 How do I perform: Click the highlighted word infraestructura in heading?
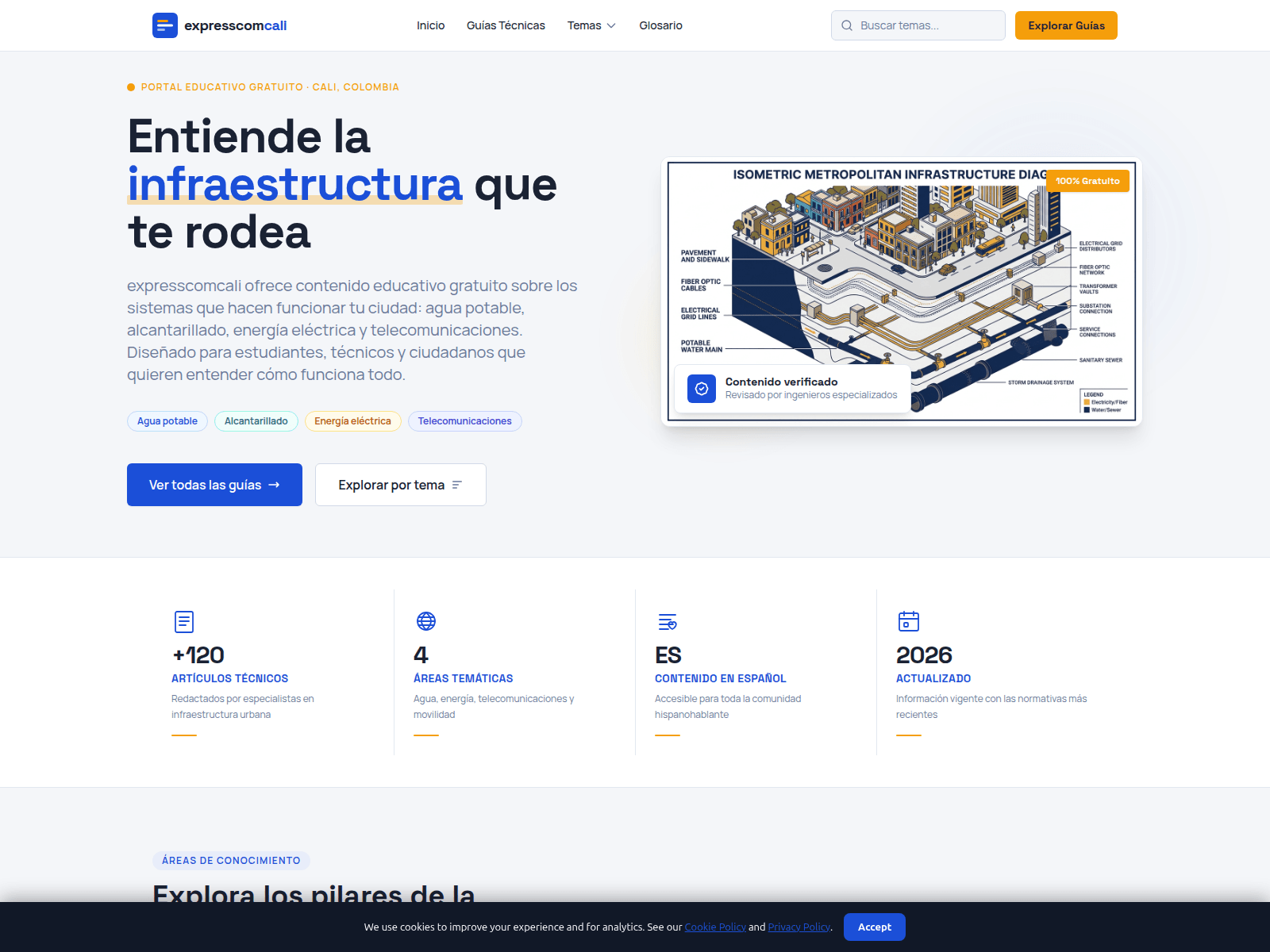[x=295, y=184]
